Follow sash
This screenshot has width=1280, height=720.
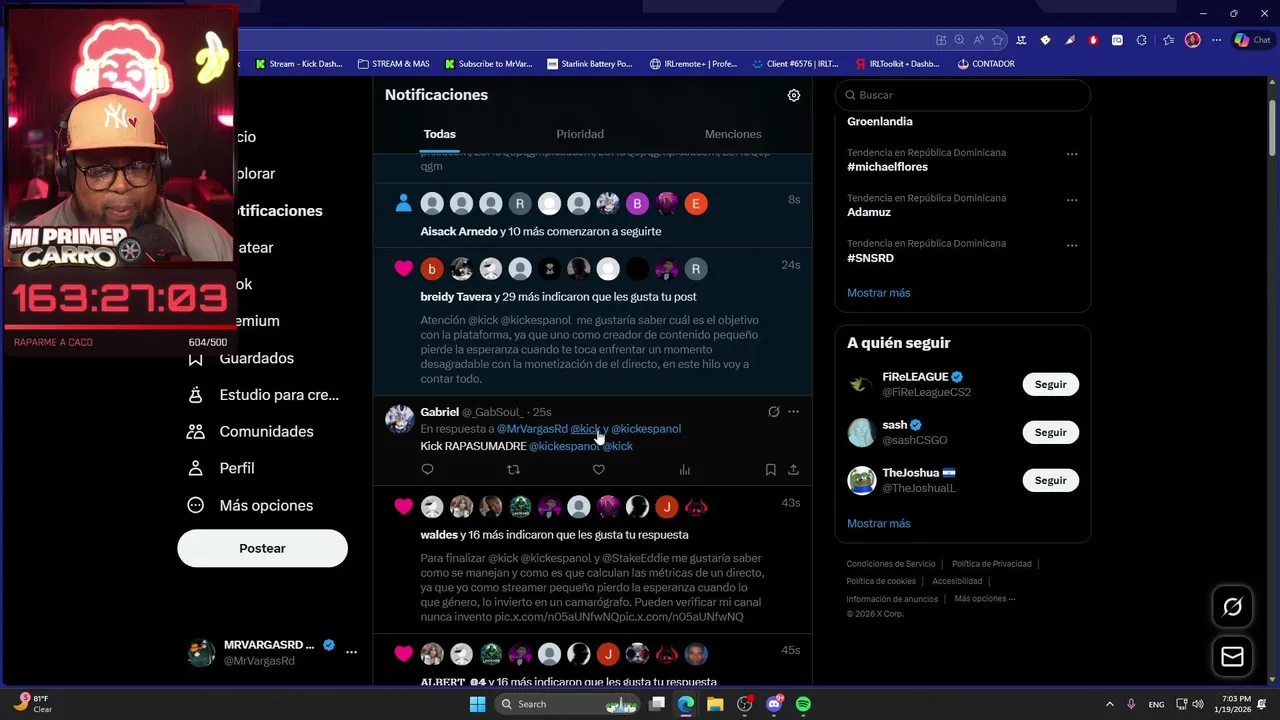click(1050, 432)
